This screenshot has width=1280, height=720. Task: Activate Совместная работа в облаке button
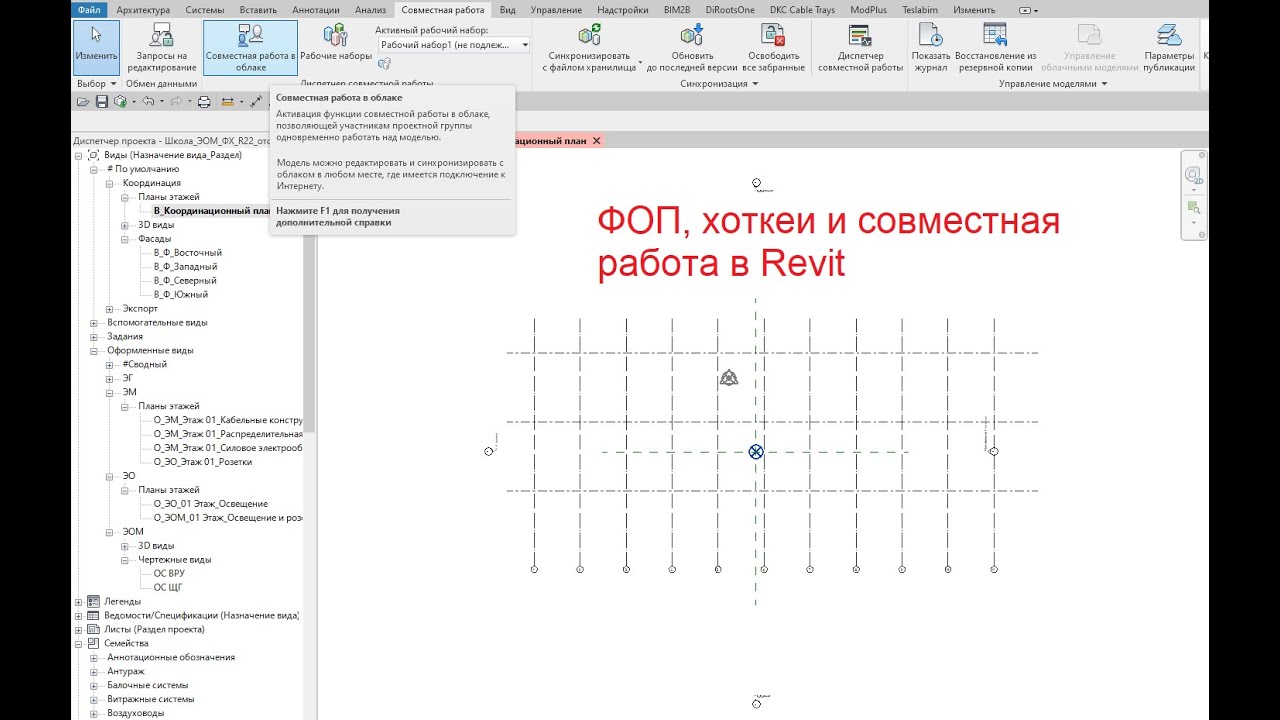[251, 47]
